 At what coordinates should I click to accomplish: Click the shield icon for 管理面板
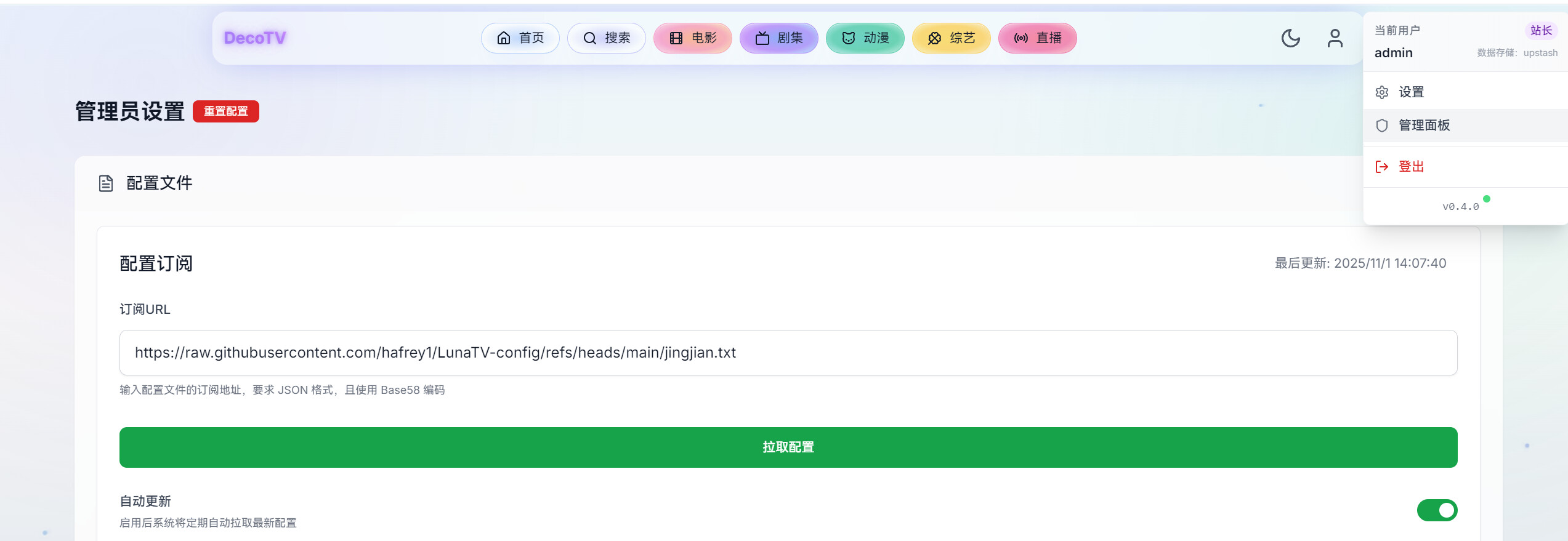1382,126
